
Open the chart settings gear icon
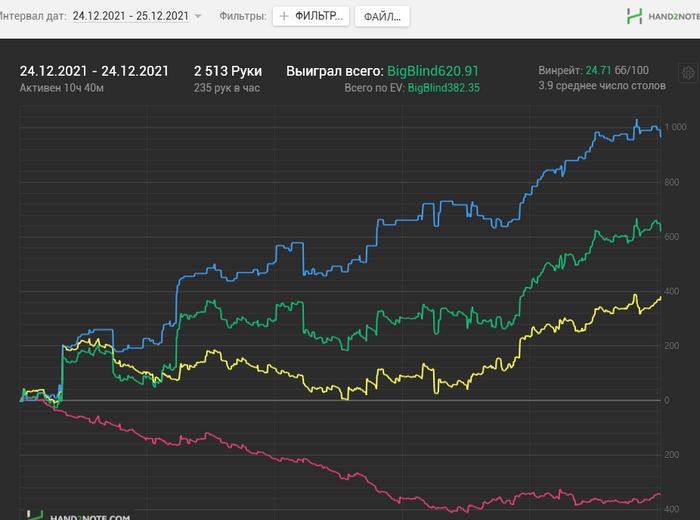[x=688, y=73]
